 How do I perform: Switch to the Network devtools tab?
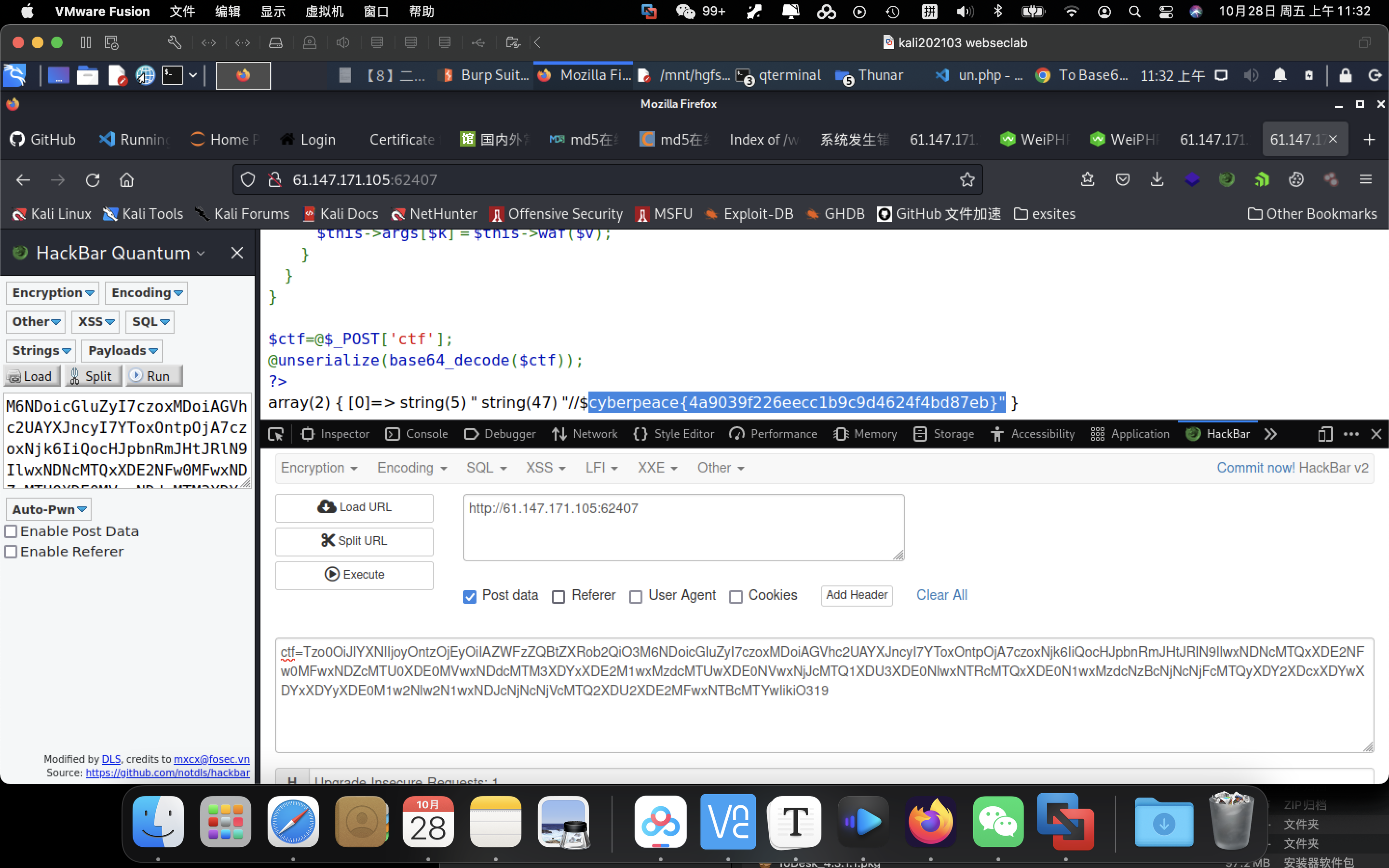pos(585,434)
